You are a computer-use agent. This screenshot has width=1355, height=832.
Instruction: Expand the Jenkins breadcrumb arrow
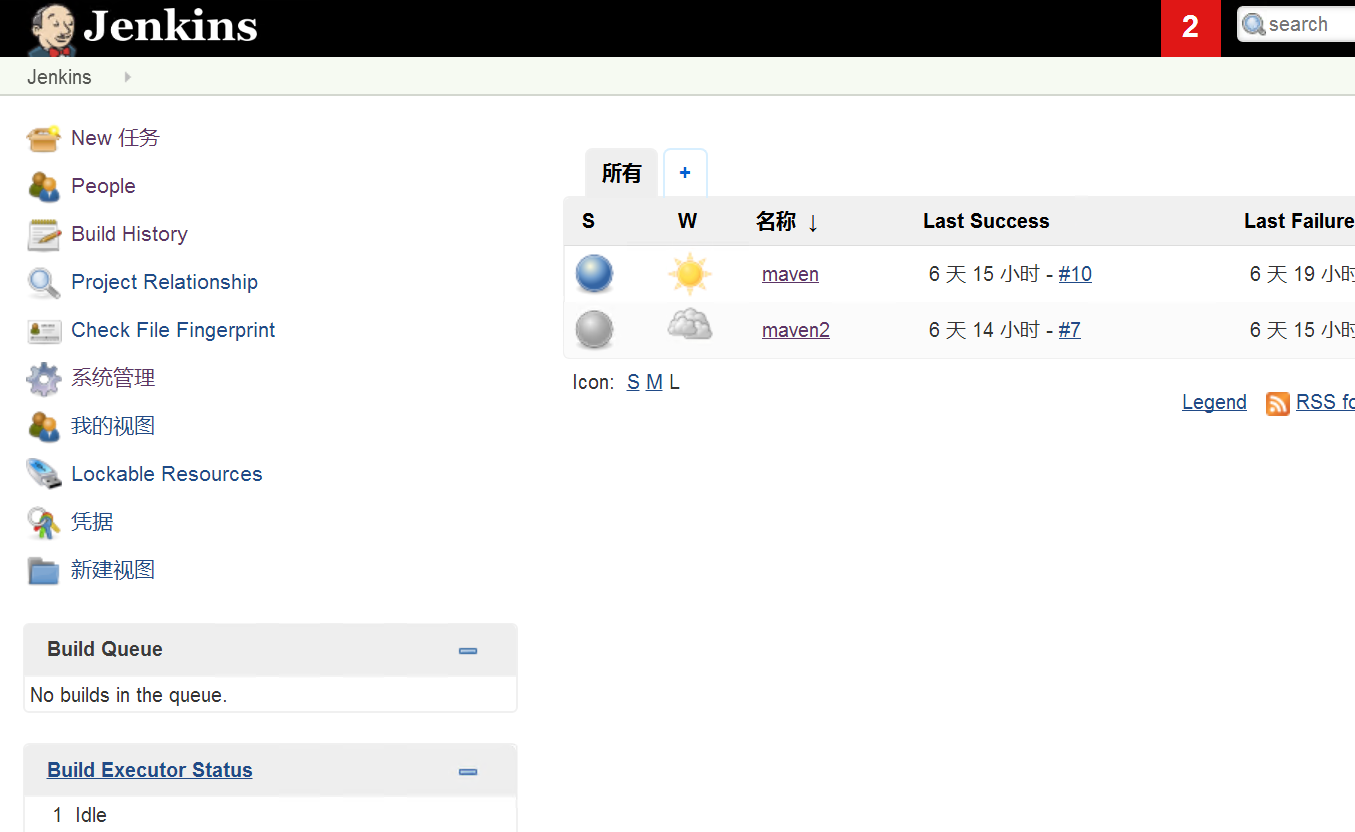(x=127, y=77)
